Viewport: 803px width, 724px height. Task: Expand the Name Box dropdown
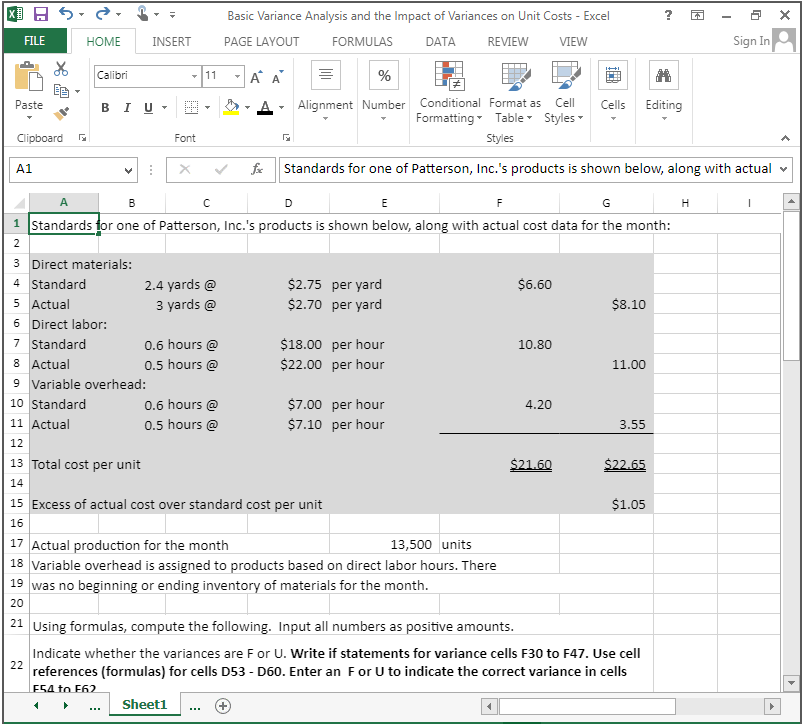(129, 170)
